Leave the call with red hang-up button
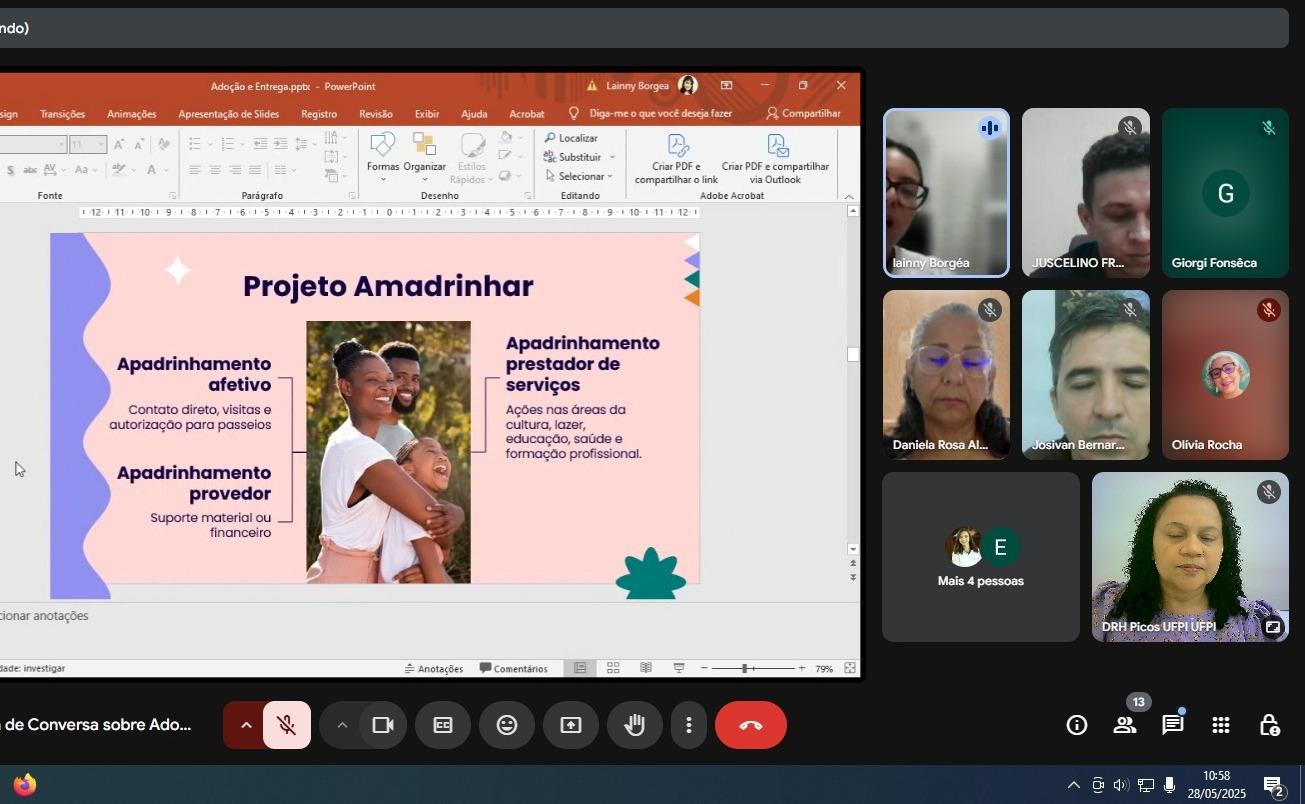Screen dimensions: 1305x804 coord(750,725)
